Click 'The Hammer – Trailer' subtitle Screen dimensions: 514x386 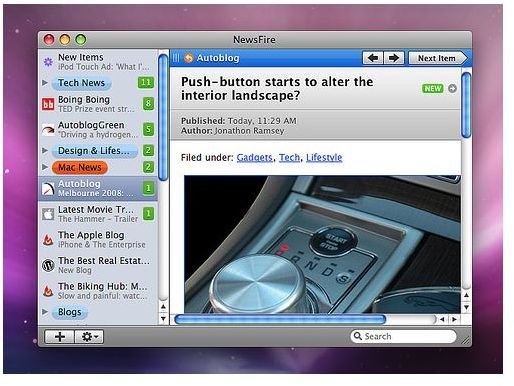(98, 219)
